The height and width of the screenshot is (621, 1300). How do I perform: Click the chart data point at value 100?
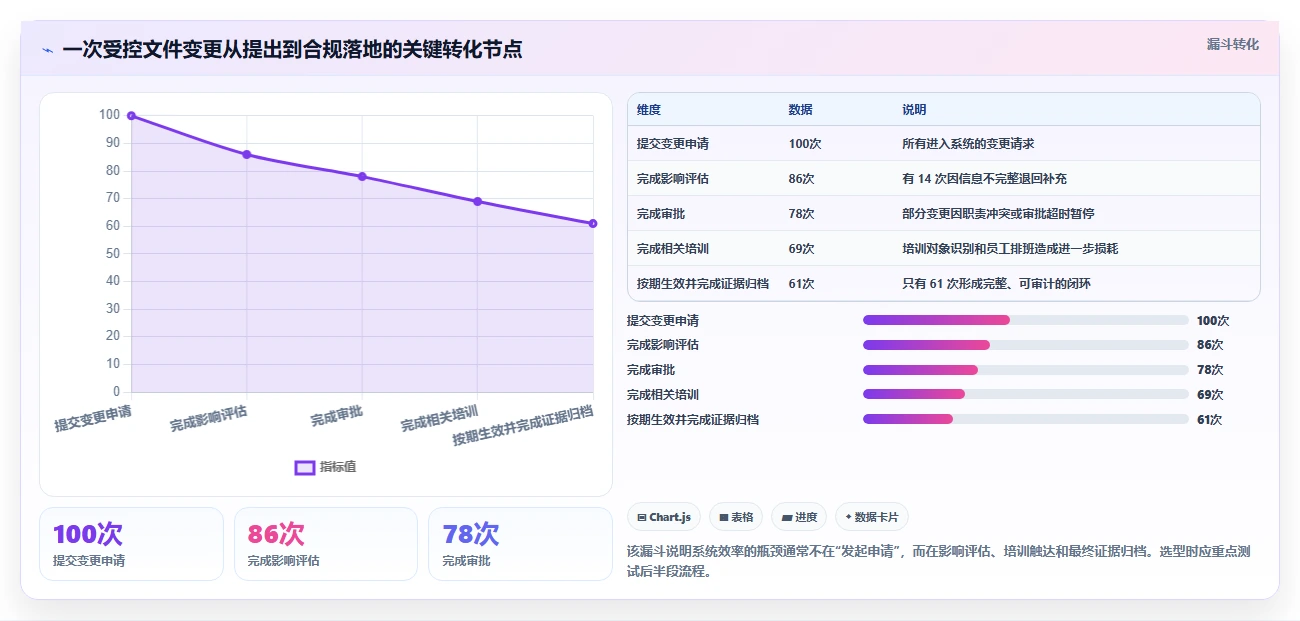point(131,116)
